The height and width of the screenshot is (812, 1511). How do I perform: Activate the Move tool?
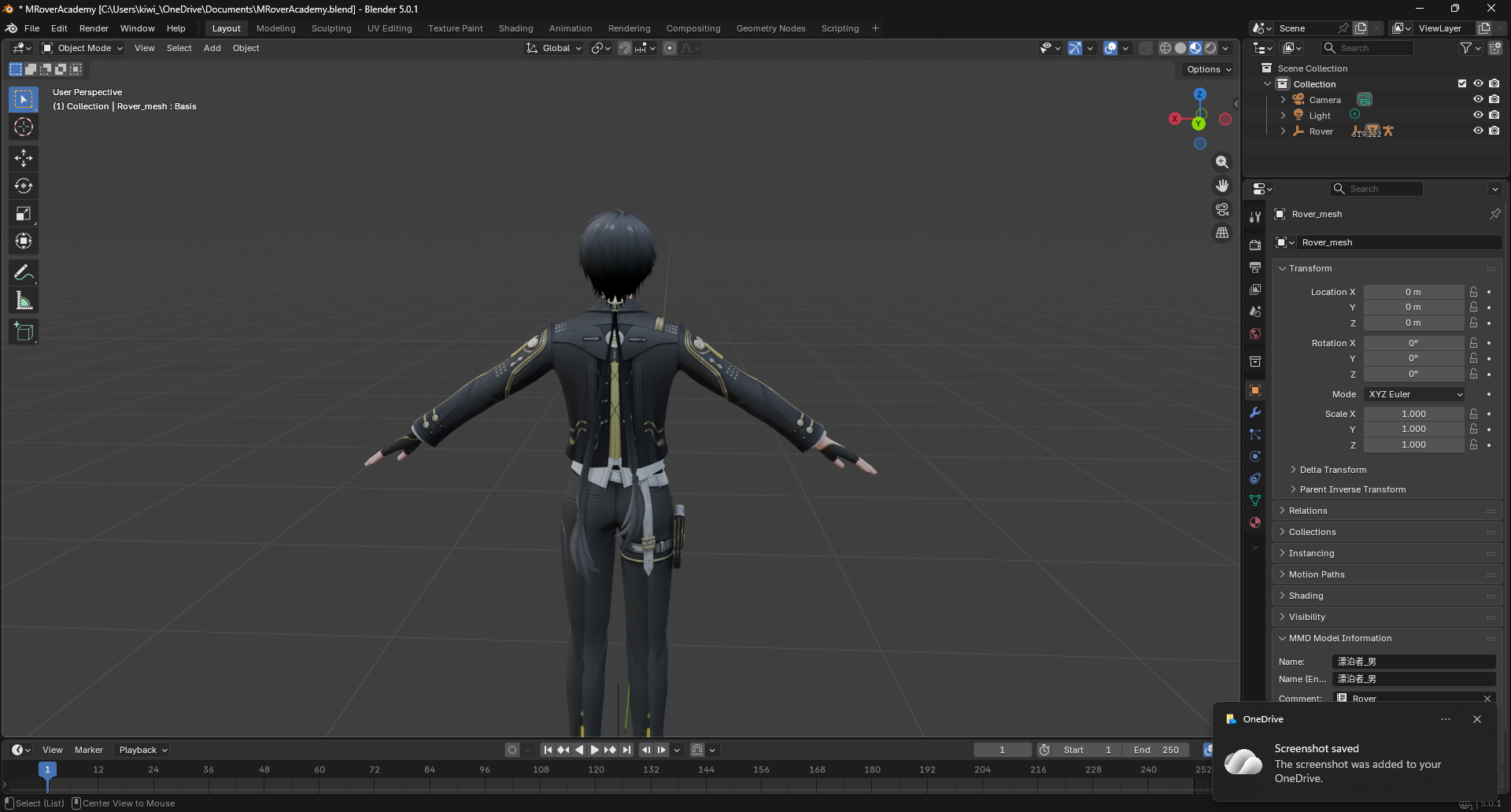tap(24, 158)
